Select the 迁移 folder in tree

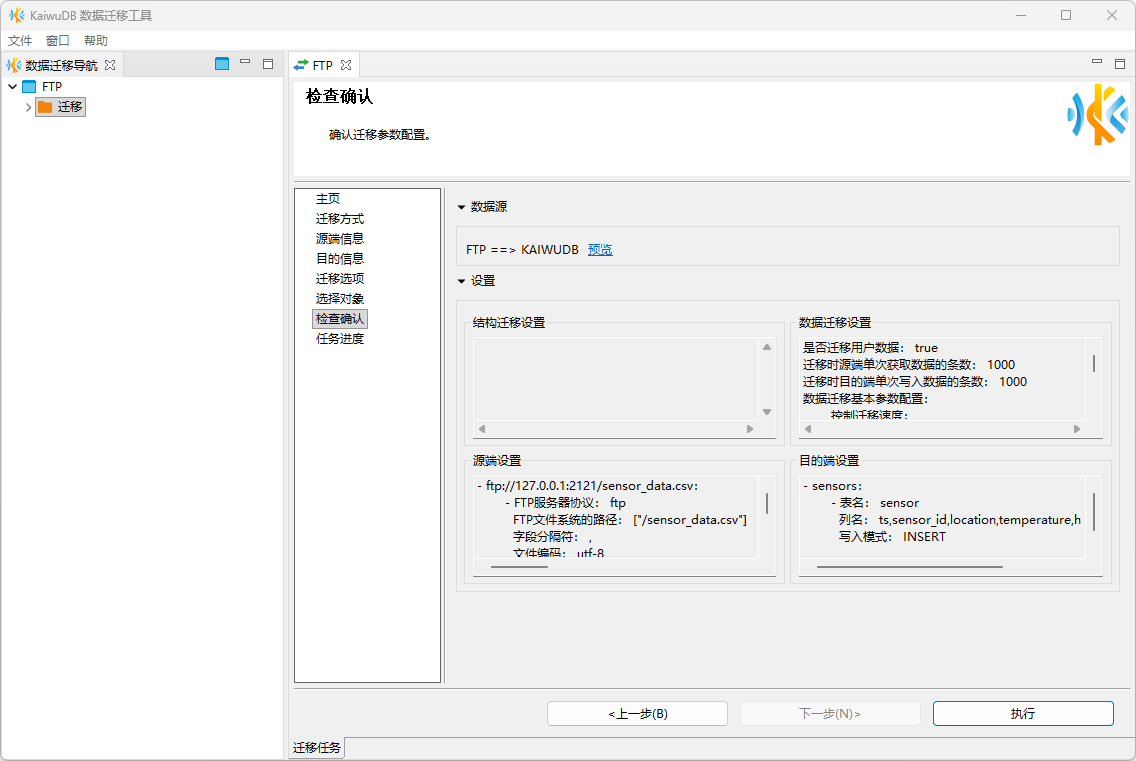69,107
